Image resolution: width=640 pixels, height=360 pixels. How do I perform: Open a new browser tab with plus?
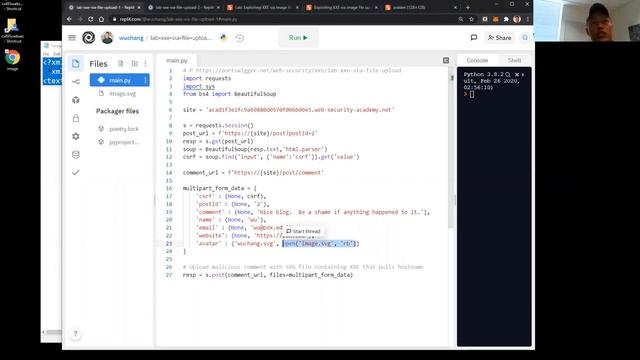468,7
